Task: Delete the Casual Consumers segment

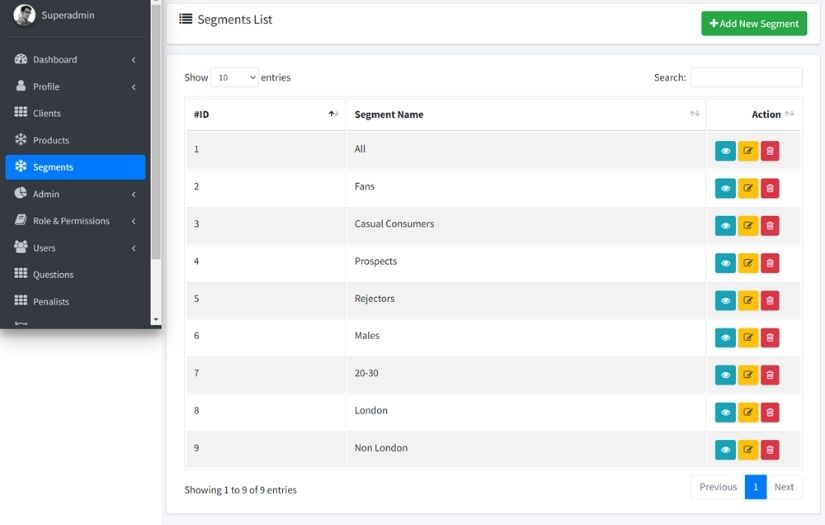Action: pyautogui.click(x=770, y=226)
